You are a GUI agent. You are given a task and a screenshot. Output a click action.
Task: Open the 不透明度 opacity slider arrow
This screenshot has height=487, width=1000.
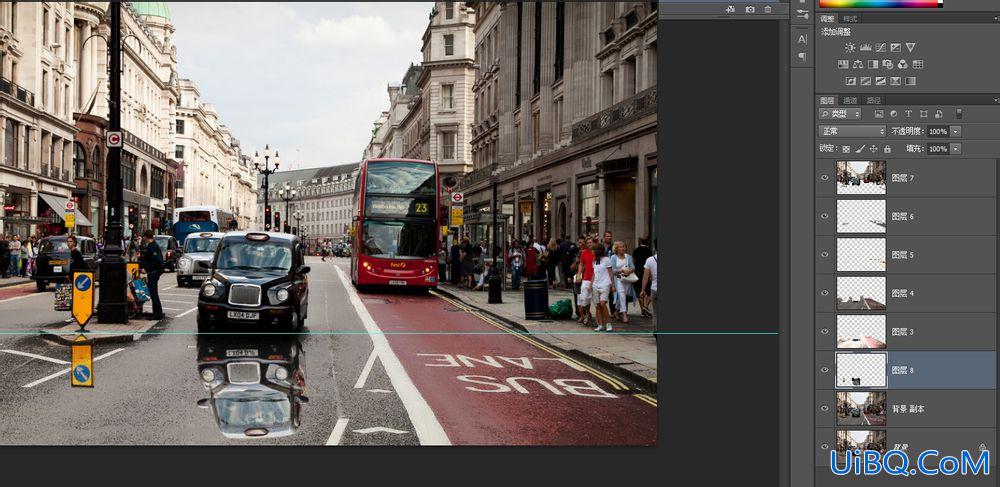click(x=955, y=131)
